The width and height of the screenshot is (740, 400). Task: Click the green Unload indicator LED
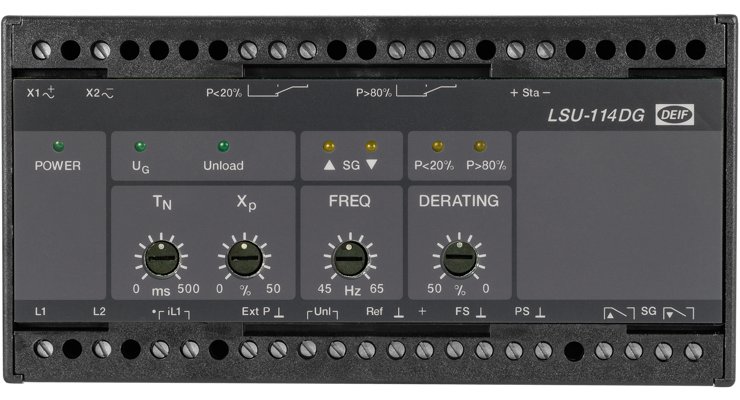click(x=223, y=146)
